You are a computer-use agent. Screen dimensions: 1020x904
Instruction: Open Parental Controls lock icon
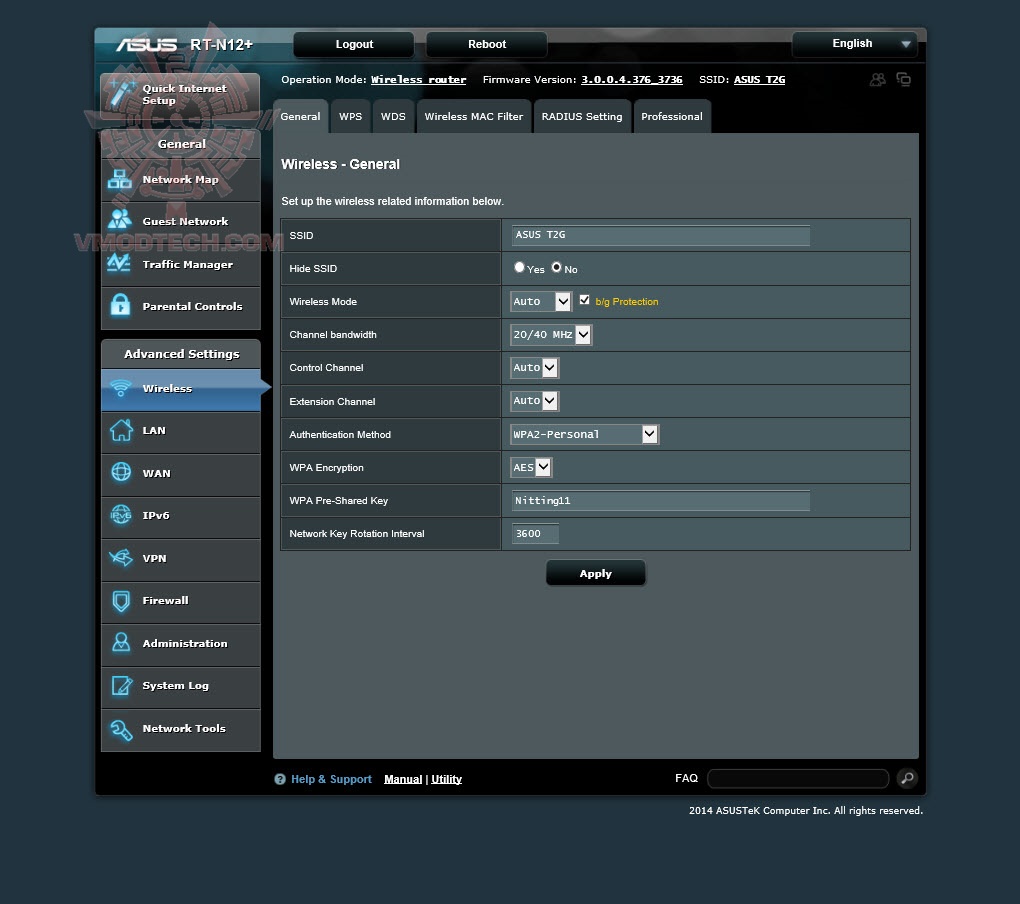pyautogui.click(x=120, y=304)
